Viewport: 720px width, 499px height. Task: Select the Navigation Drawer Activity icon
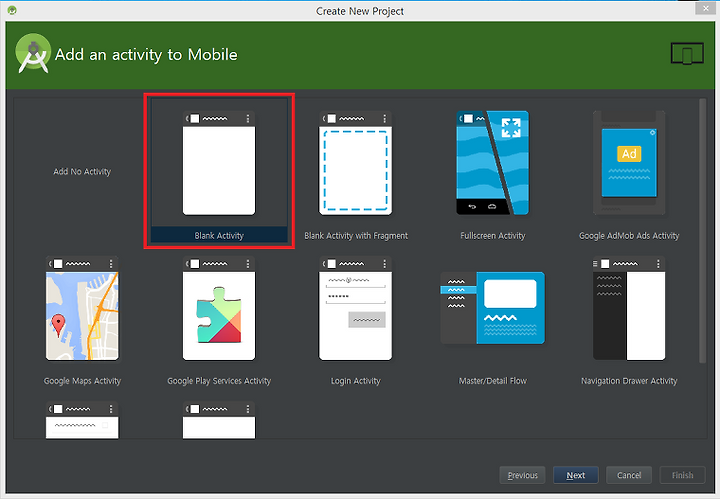click(x=629, y=308)
